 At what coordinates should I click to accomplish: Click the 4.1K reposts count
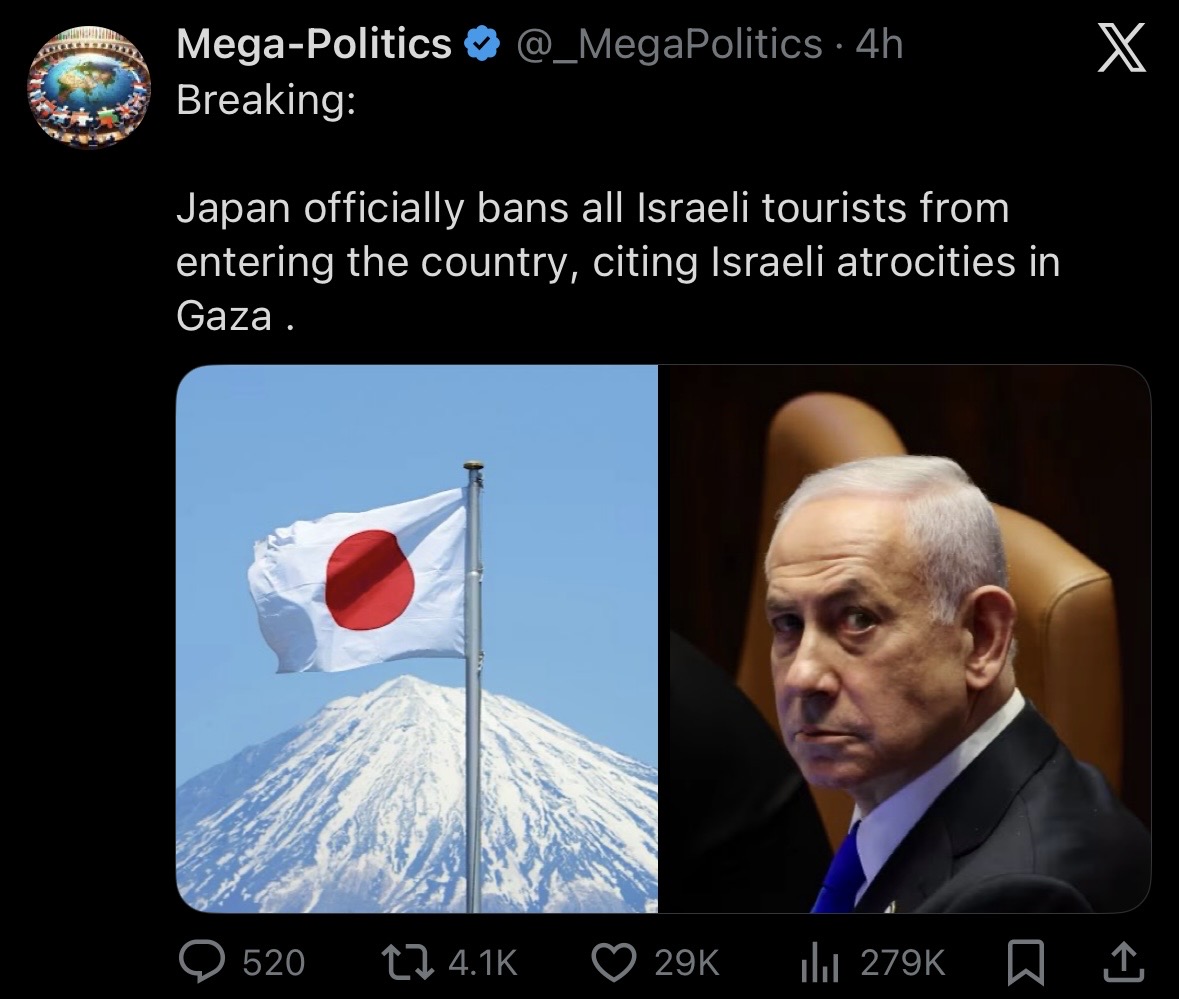pos(483,963)
